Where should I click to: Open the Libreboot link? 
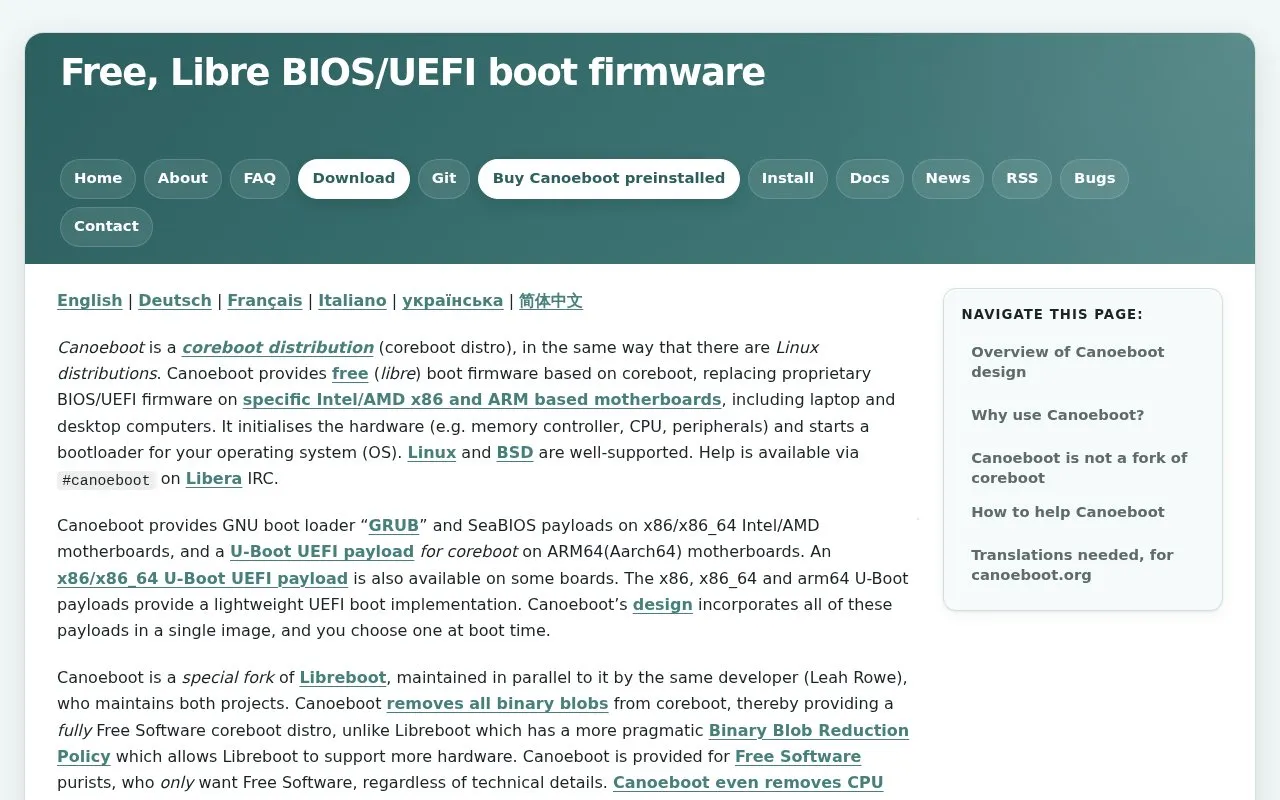[343, 678]
